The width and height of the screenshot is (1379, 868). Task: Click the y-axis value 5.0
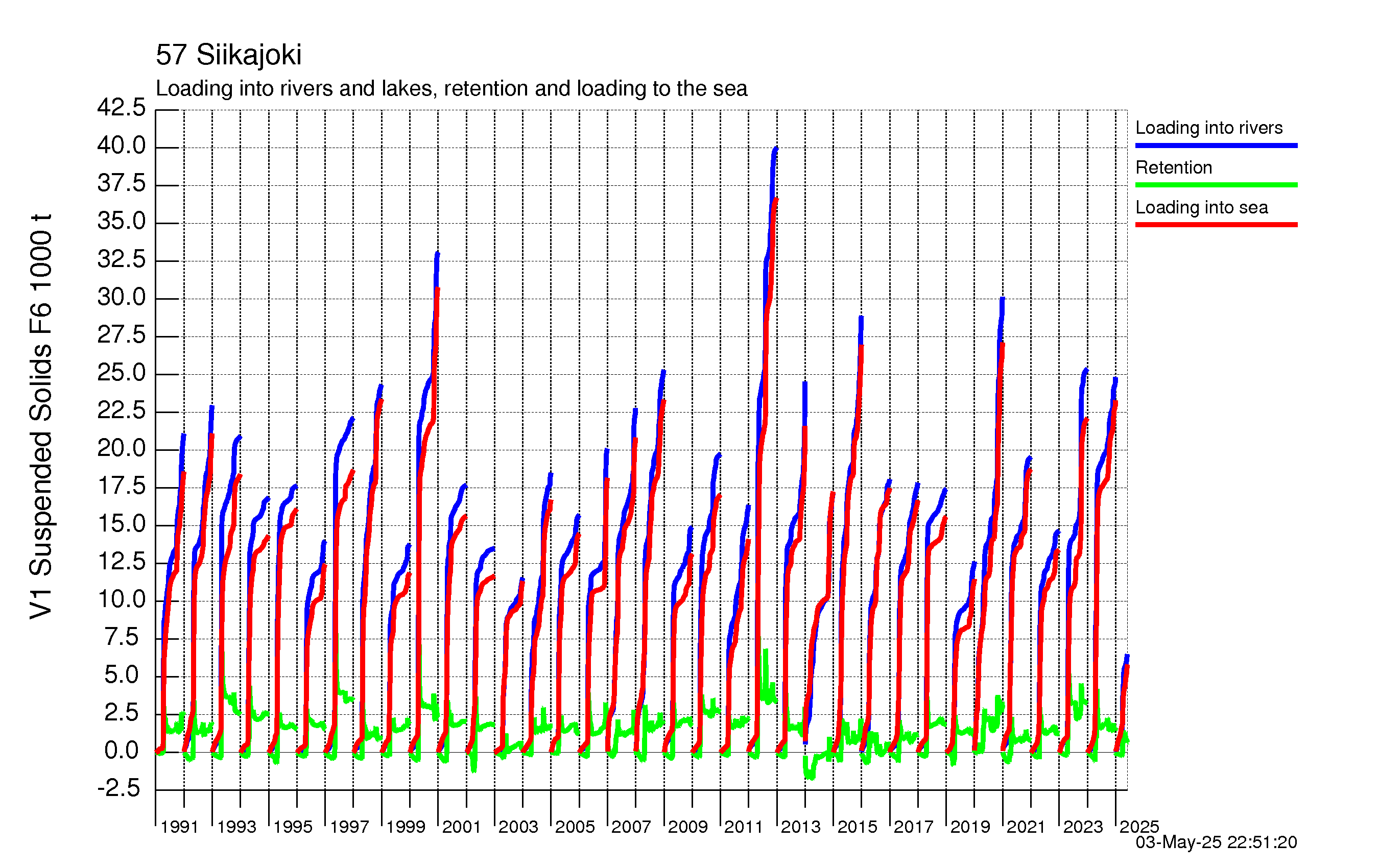[x=121, y=675]
